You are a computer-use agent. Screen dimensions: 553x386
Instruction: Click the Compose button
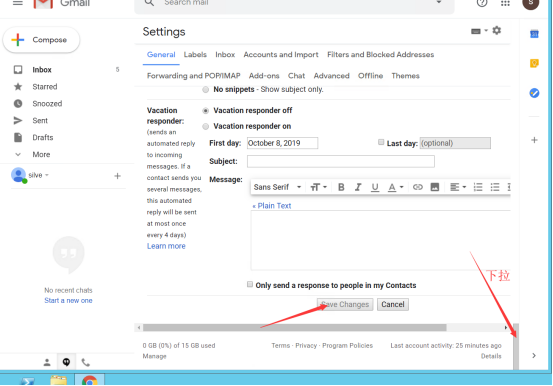click(41, 40)
